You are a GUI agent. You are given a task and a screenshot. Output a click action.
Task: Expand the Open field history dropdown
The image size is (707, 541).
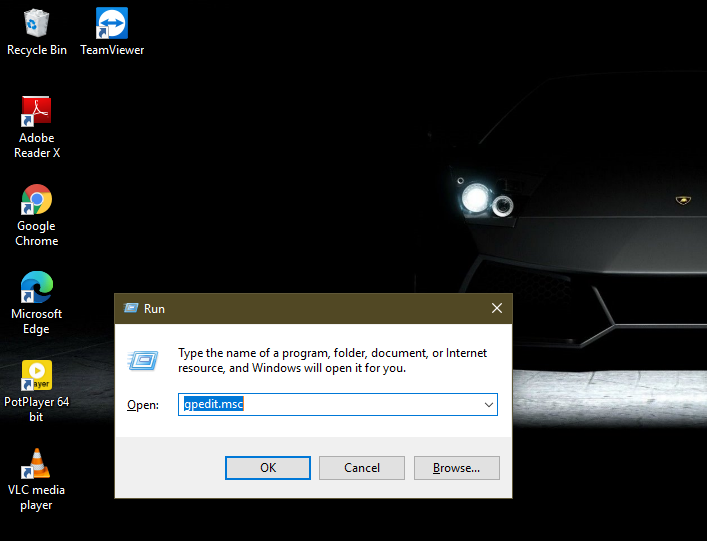coord(488,404)
